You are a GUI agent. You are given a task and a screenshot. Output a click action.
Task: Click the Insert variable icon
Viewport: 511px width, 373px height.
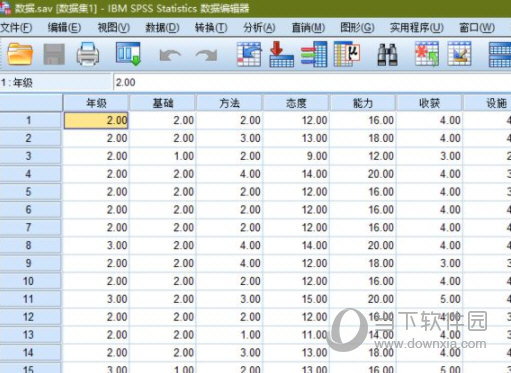point(459,54)
